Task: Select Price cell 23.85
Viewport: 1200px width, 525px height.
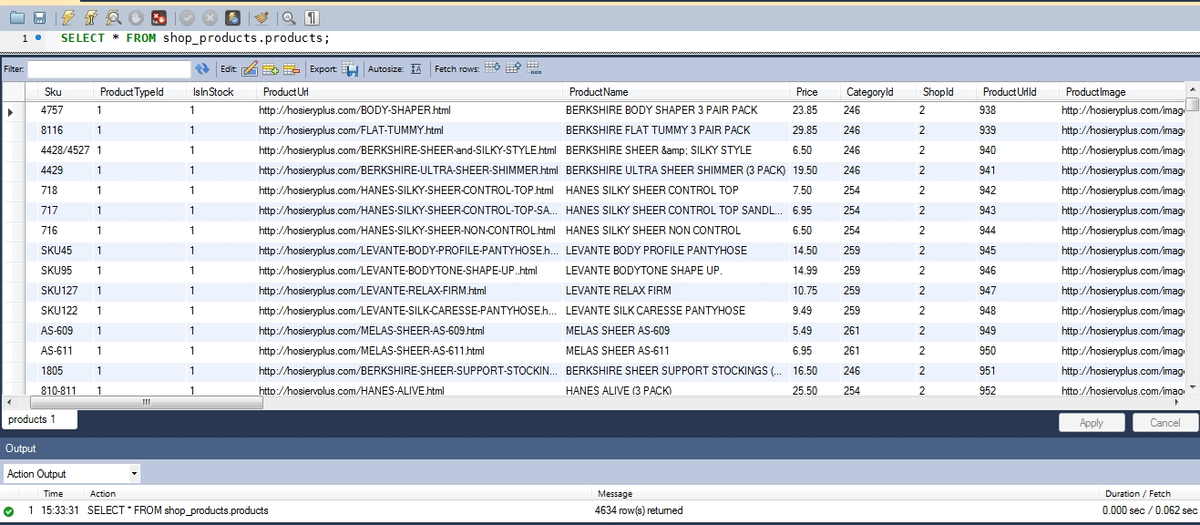Action: pyautogui.click(x=814, y=110)
